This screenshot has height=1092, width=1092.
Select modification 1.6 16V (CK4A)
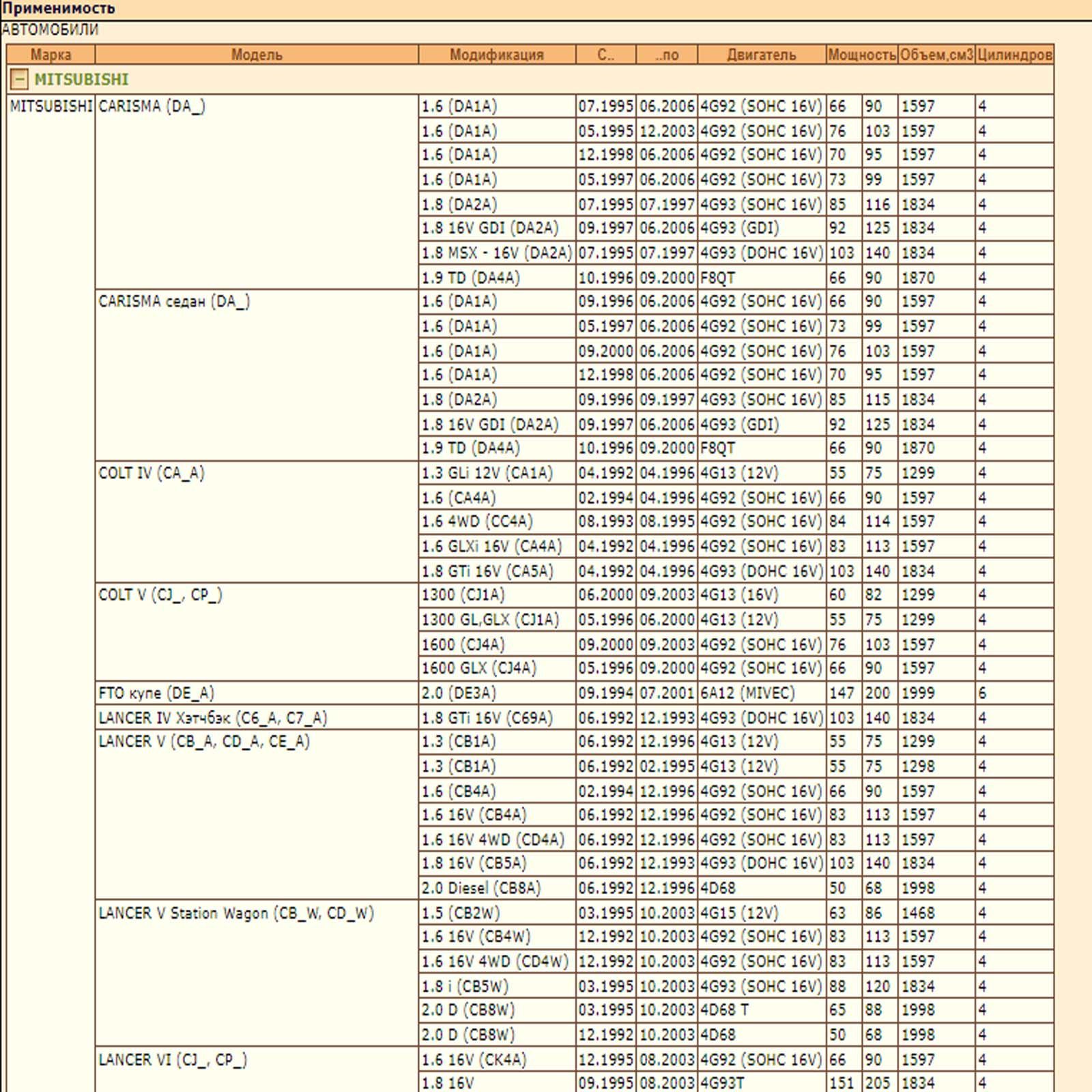(497, 1059)
